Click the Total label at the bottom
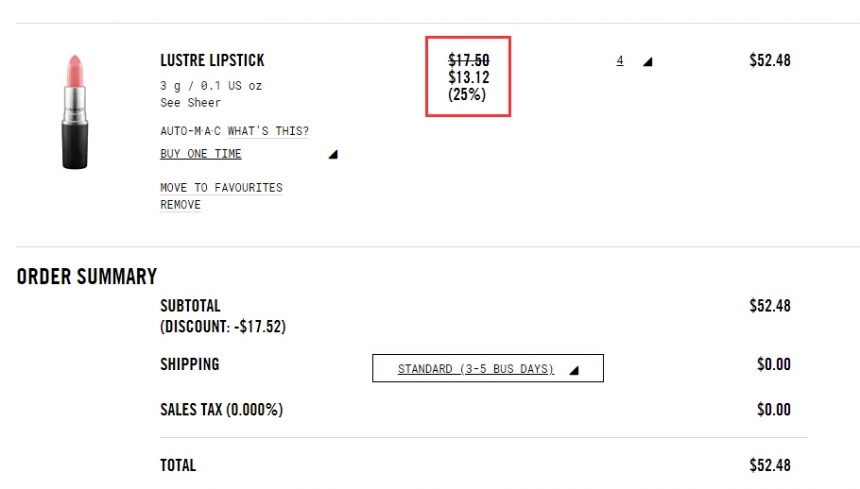860x489 pixels. coord(178,465)
